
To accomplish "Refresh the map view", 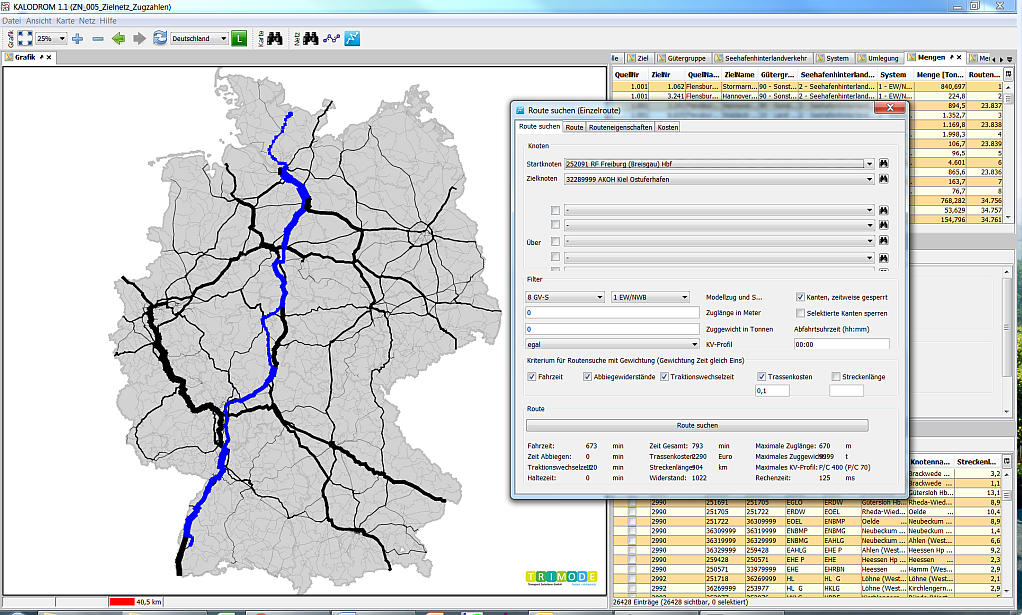I will 160,38.
